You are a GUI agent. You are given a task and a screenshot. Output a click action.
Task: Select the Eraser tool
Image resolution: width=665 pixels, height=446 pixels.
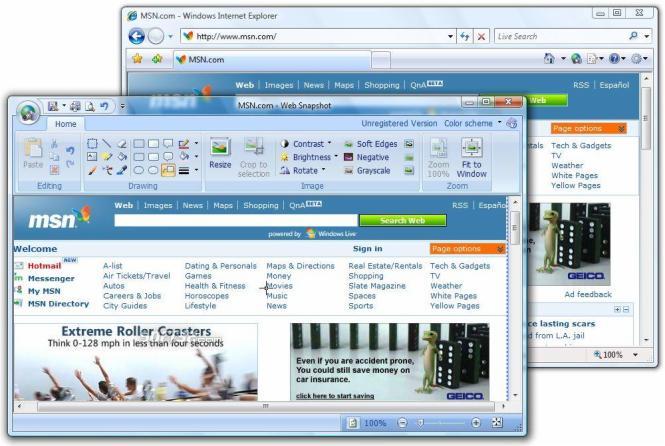tap(122, 143)
